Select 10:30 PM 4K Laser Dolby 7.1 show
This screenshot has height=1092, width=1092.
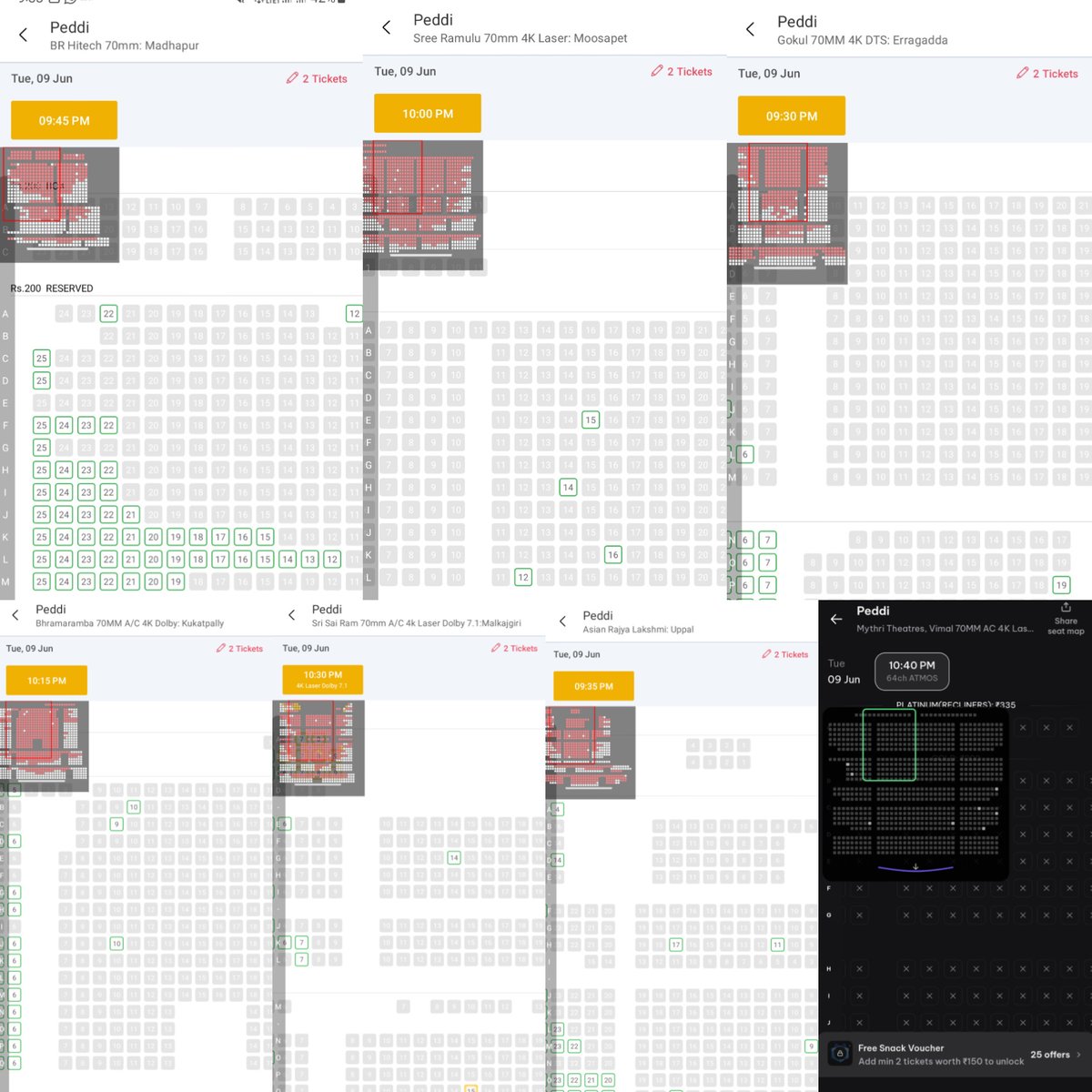[x=322, y=680]
